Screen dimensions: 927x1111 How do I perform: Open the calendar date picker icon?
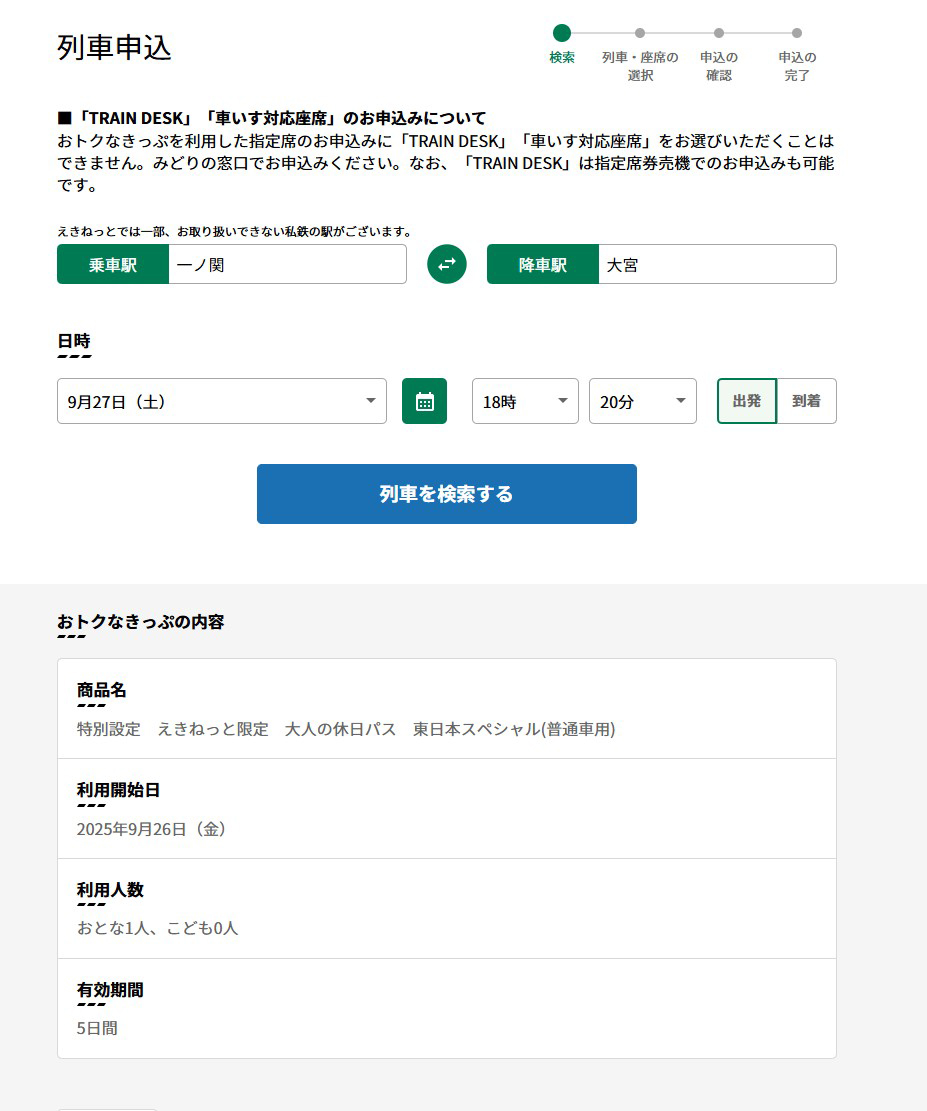425,401
